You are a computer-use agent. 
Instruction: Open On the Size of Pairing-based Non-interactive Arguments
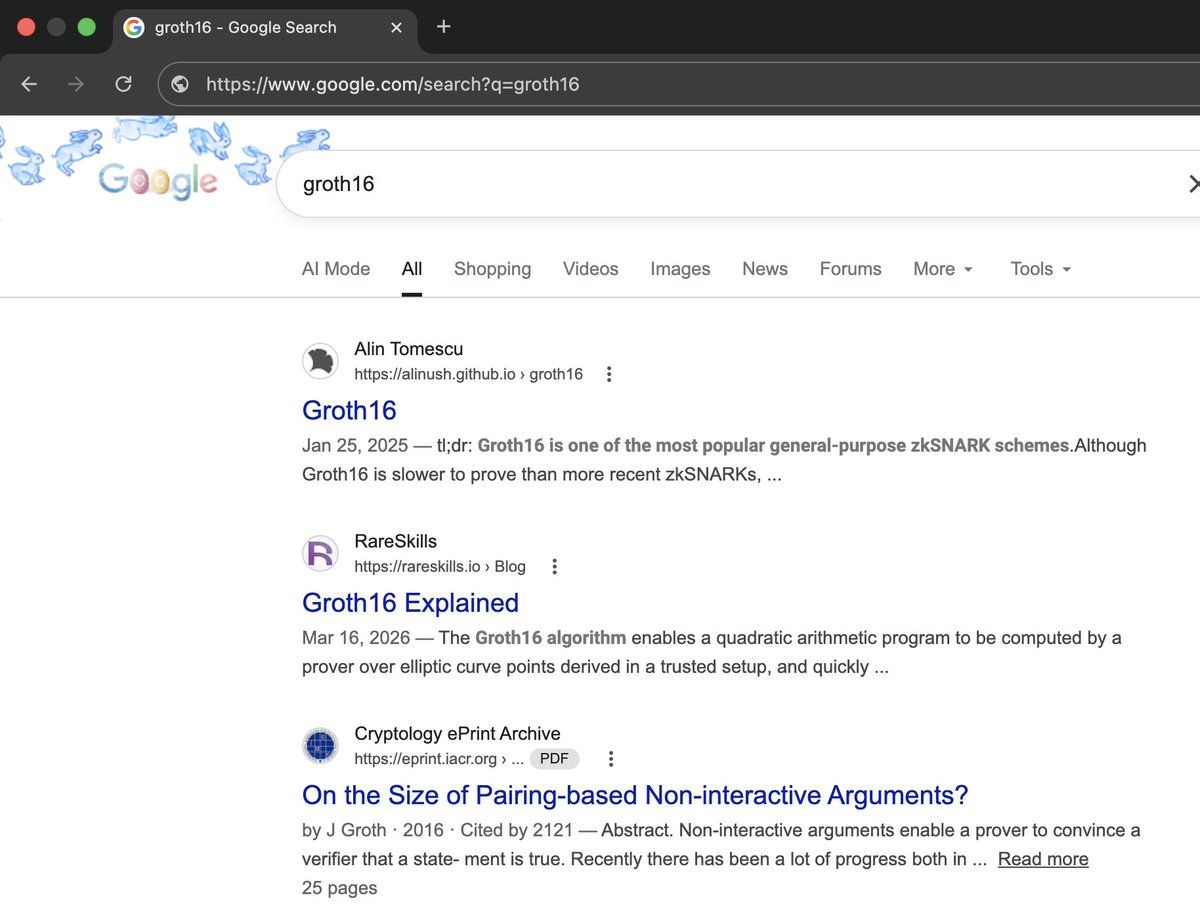[x=635, y=795]
